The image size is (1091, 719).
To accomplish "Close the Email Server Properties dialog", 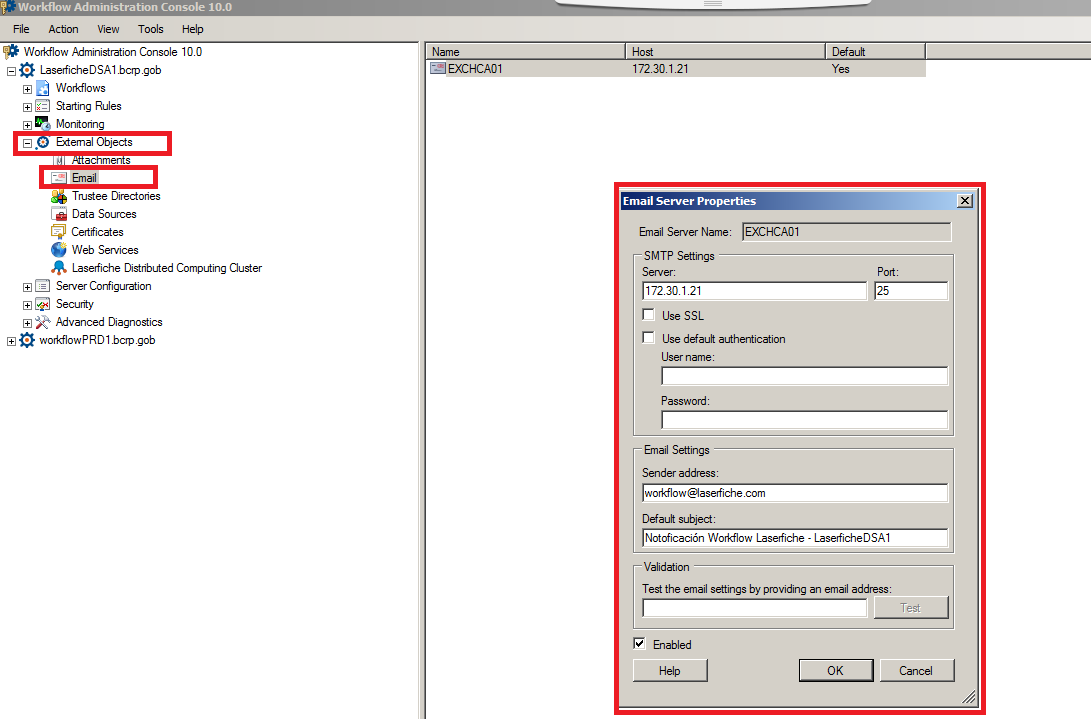I will click(964, 201).
